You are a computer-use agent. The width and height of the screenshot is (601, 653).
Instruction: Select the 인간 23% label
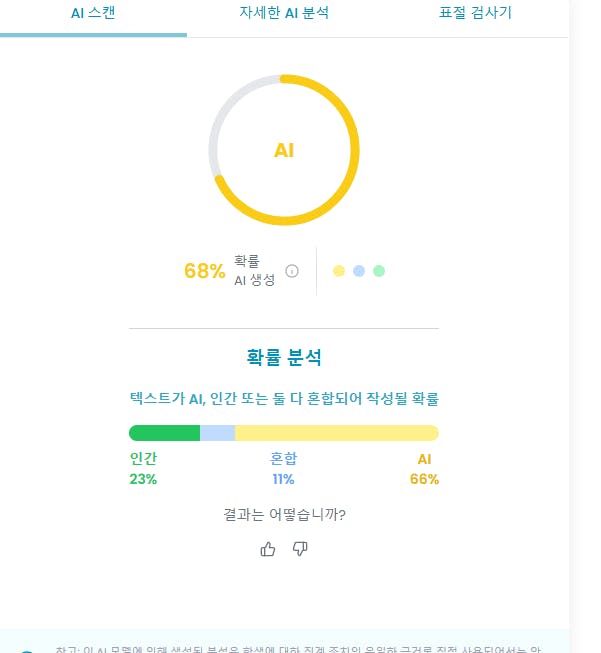144,469
